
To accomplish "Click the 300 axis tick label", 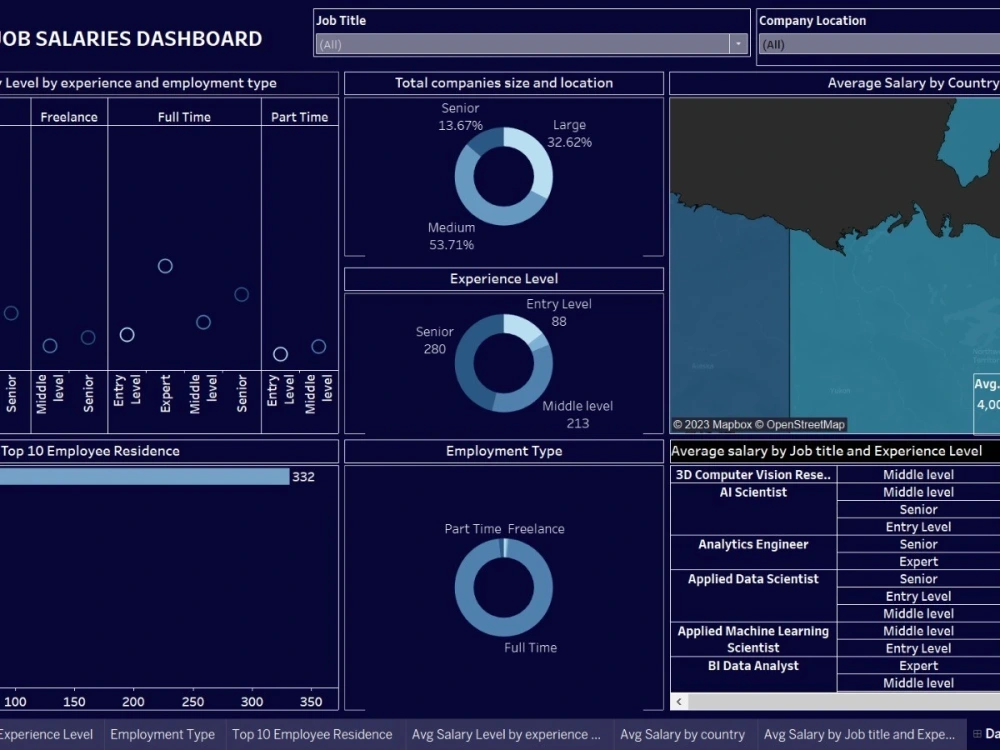I will pyautogui.click(x=252, y=702).
